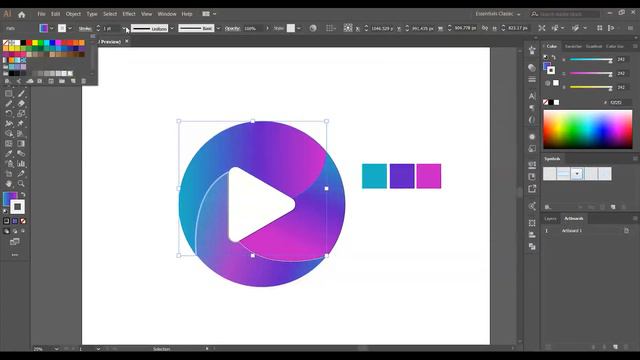
Task: Close the document tab
Action: 127,41
